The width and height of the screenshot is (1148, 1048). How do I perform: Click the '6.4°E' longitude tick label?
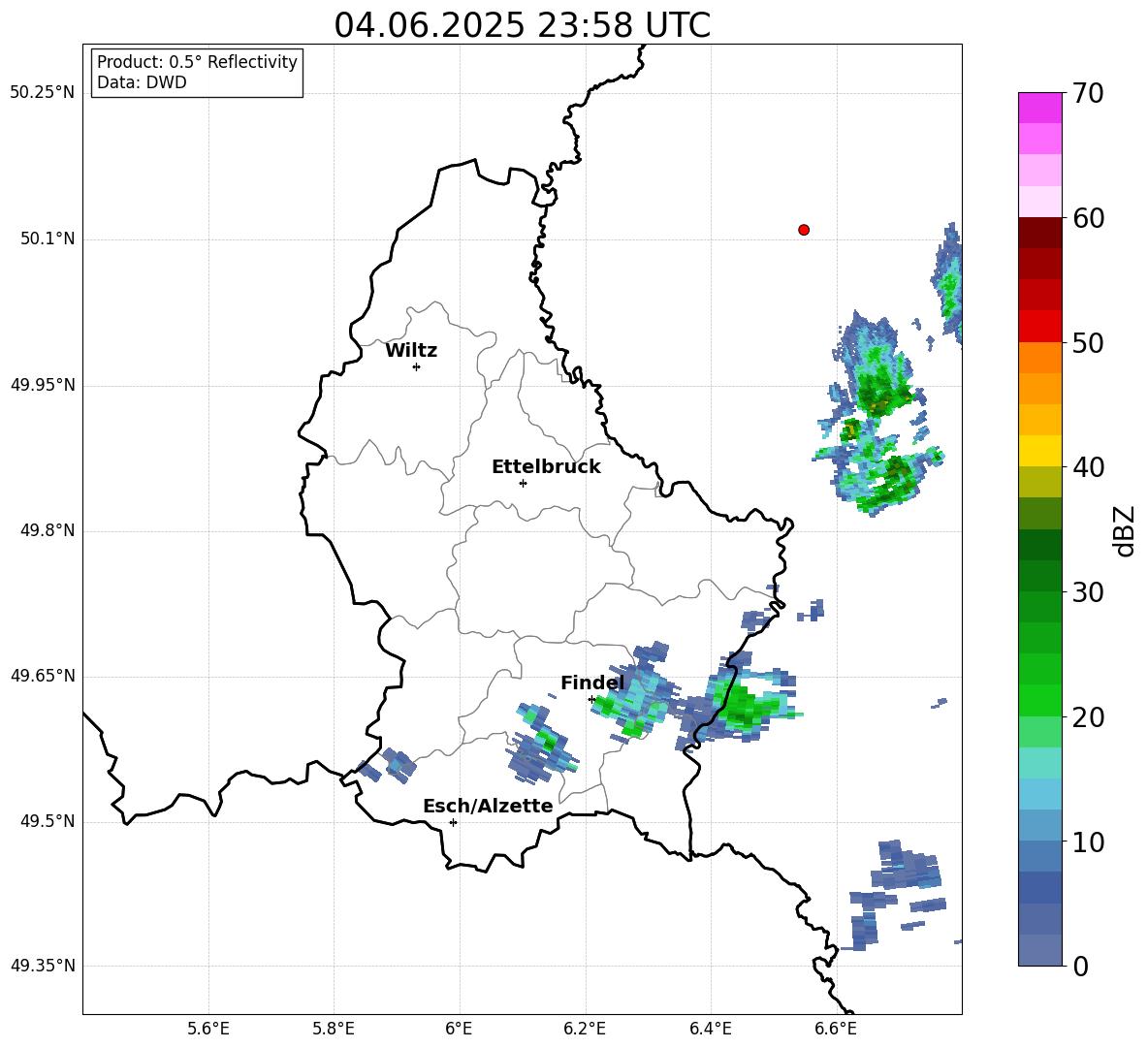pos(710,1029)
